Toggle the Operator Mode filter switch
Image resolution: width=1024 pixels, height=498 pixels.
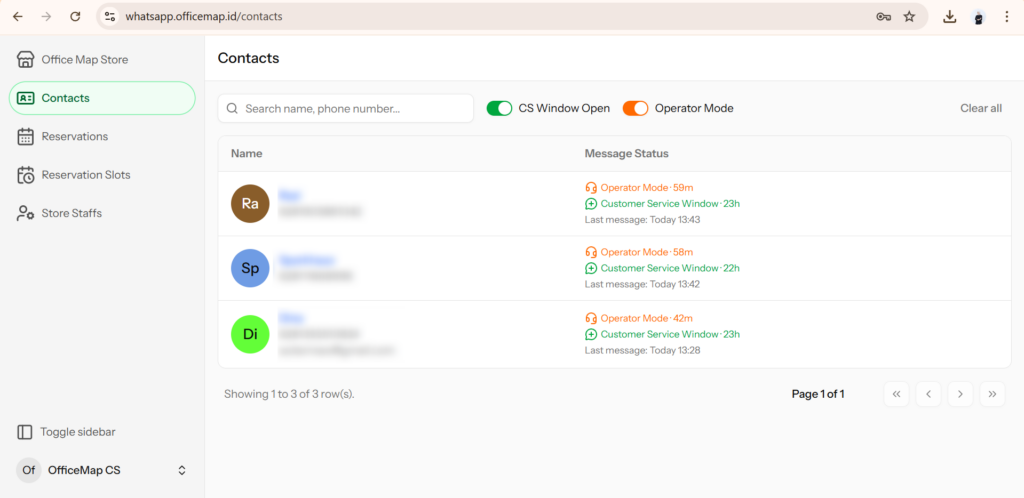click(635, 108)
